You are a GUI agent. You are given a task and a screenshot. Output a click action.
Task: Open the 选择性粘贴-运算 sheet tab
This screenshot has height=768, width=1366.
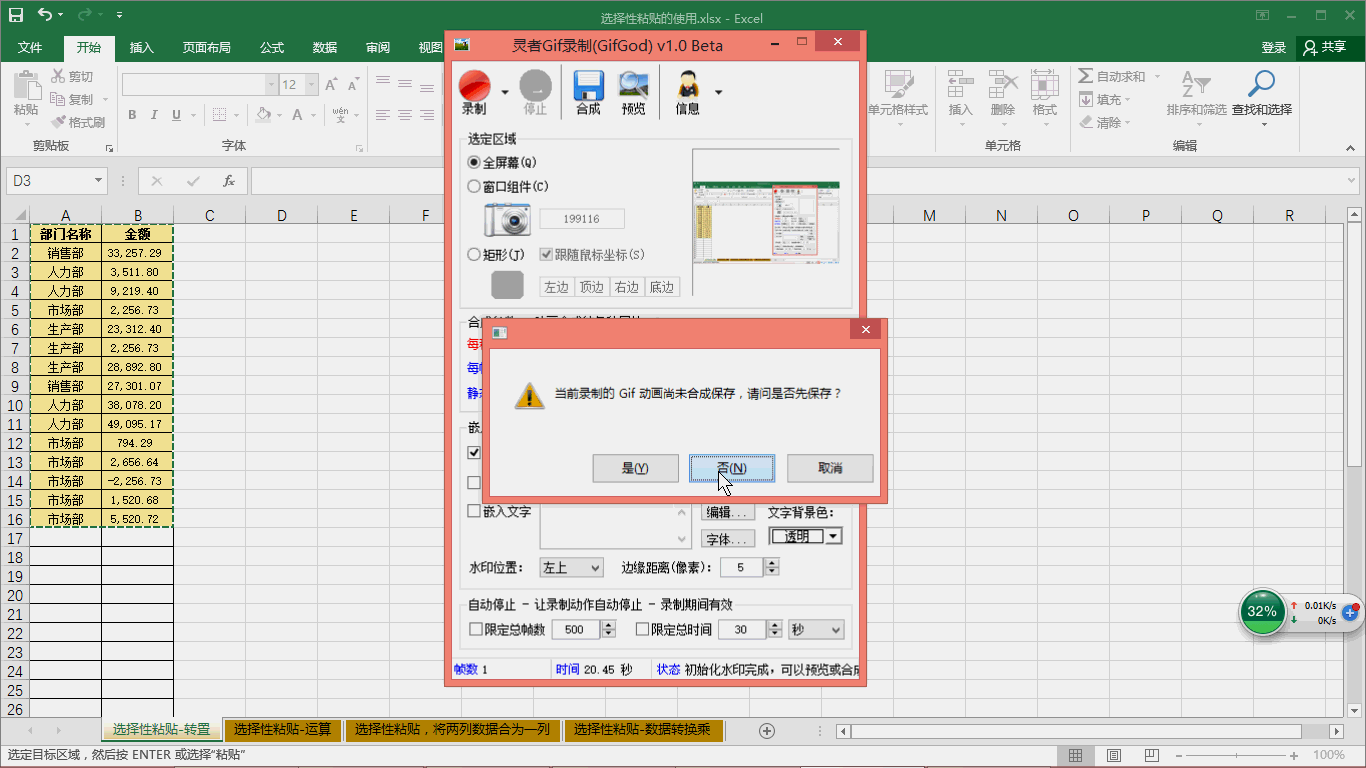(283, 730)
